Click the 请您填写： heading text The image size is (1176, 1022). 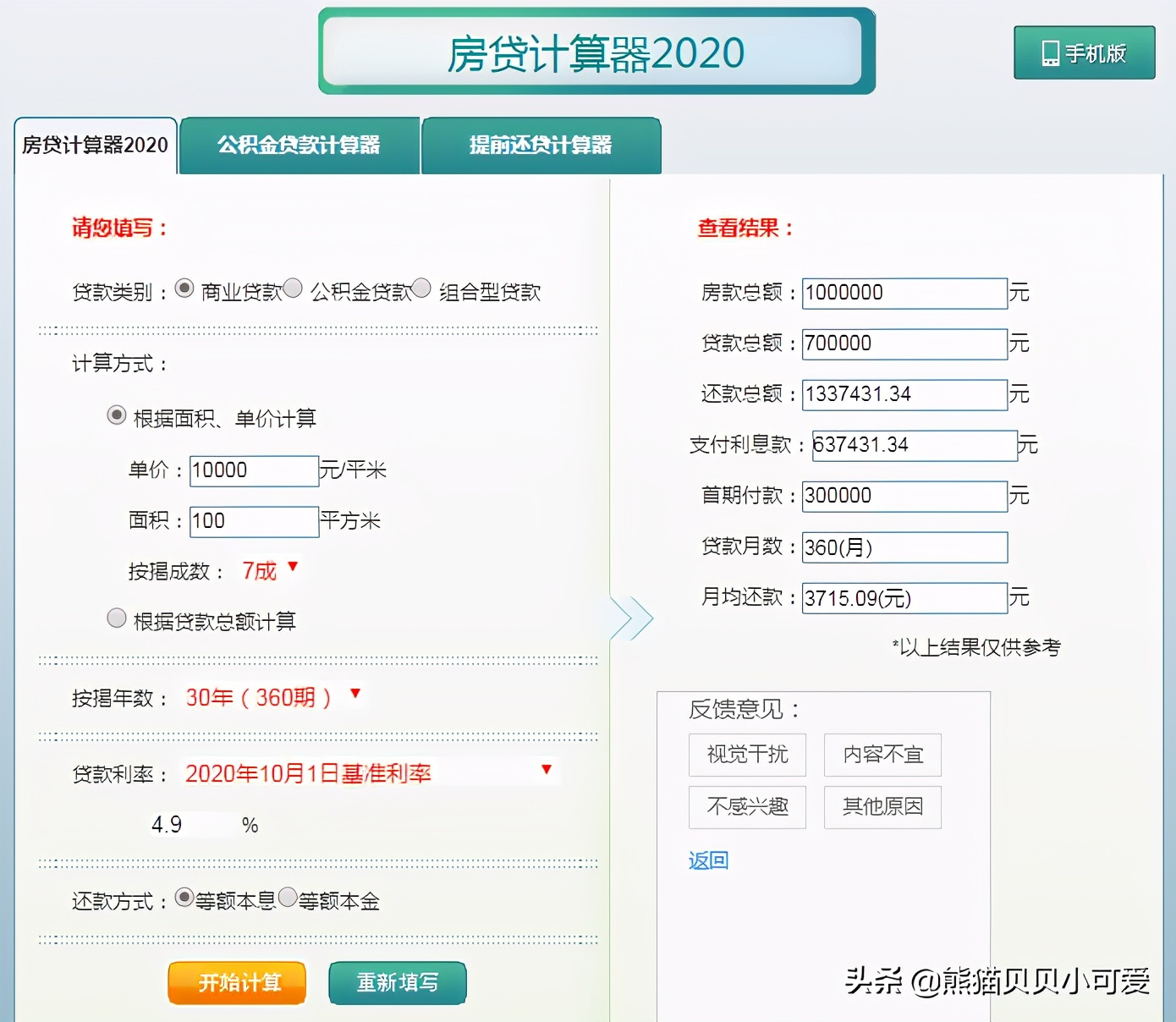tap(119, 228)
